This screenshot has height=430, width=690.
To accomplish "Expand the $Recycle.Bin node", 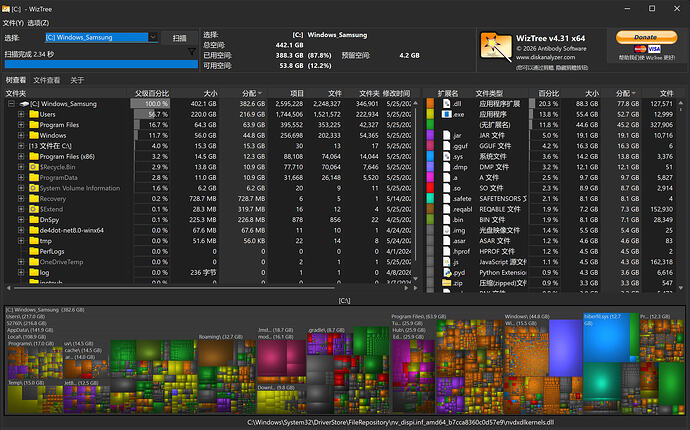I will click(x=21, y=167).
